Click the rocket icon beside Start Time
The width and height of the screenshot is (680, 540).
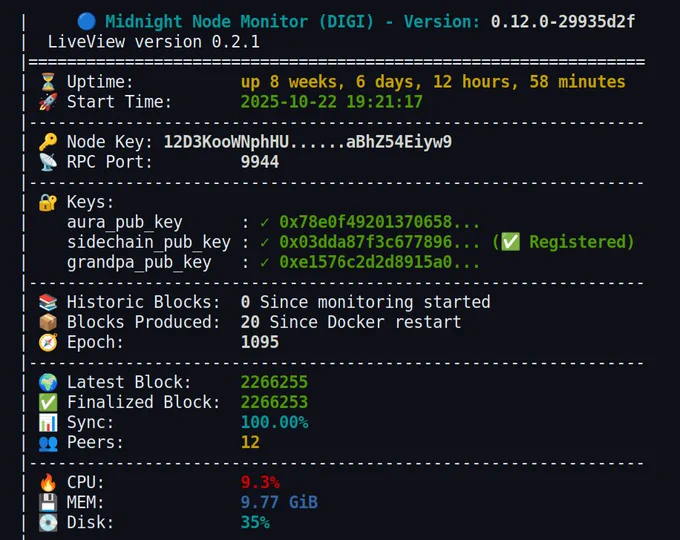48,102
